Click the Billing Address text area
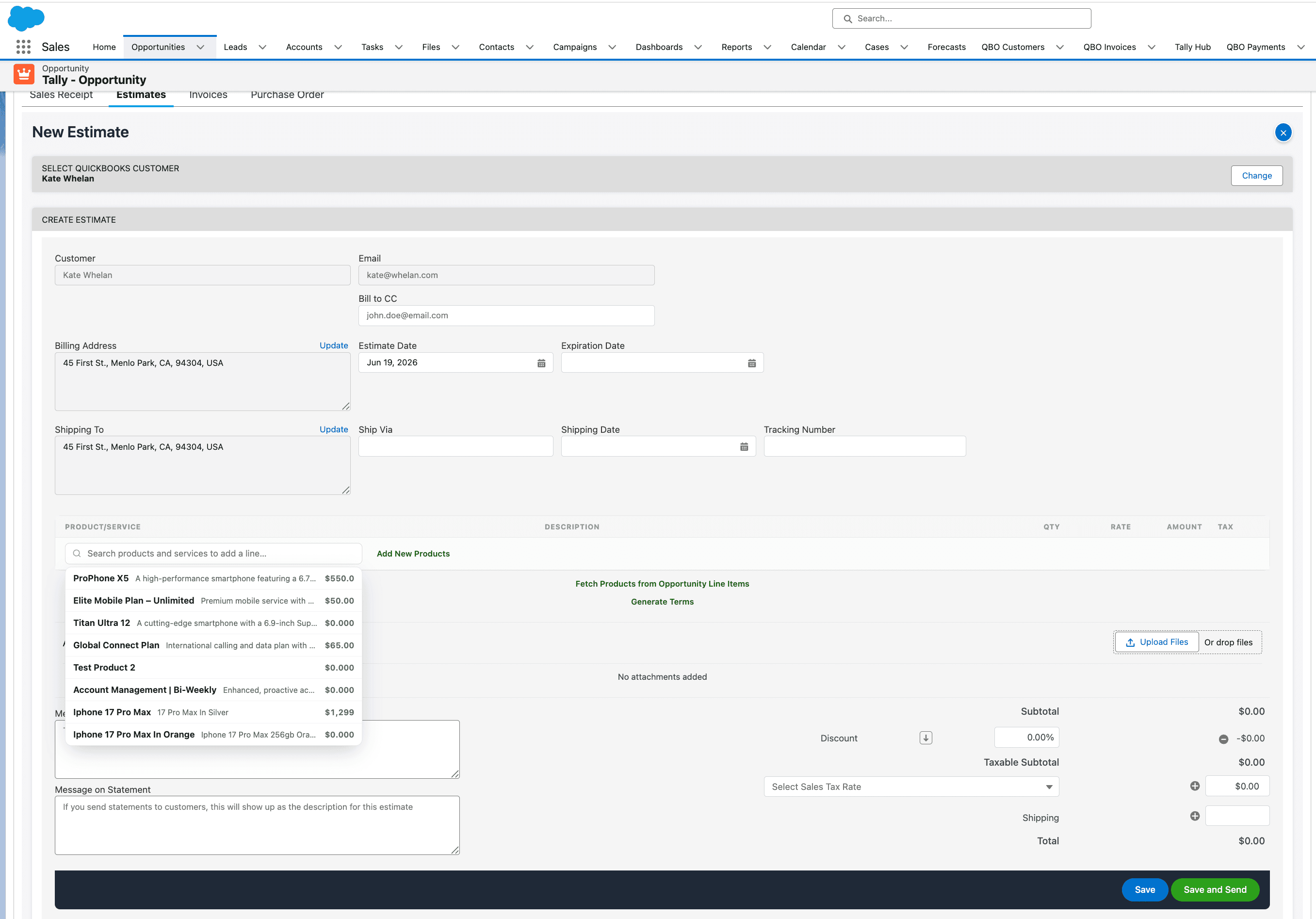 [x=202, y=381]
